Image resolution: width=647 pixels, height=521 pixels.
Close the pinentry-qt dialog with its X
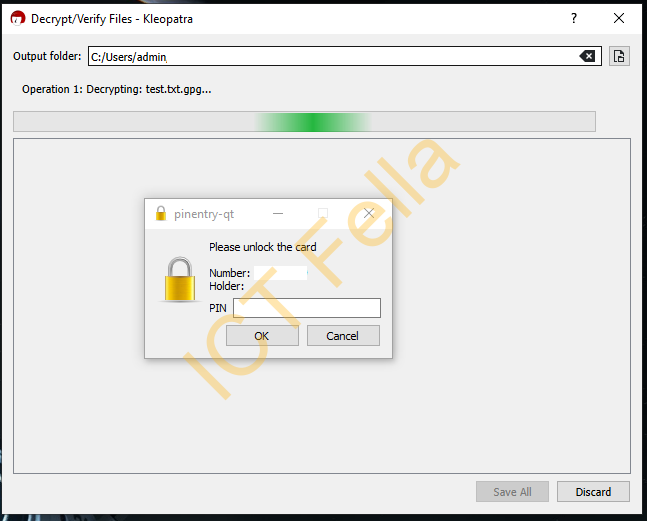(x=368, y=213)
